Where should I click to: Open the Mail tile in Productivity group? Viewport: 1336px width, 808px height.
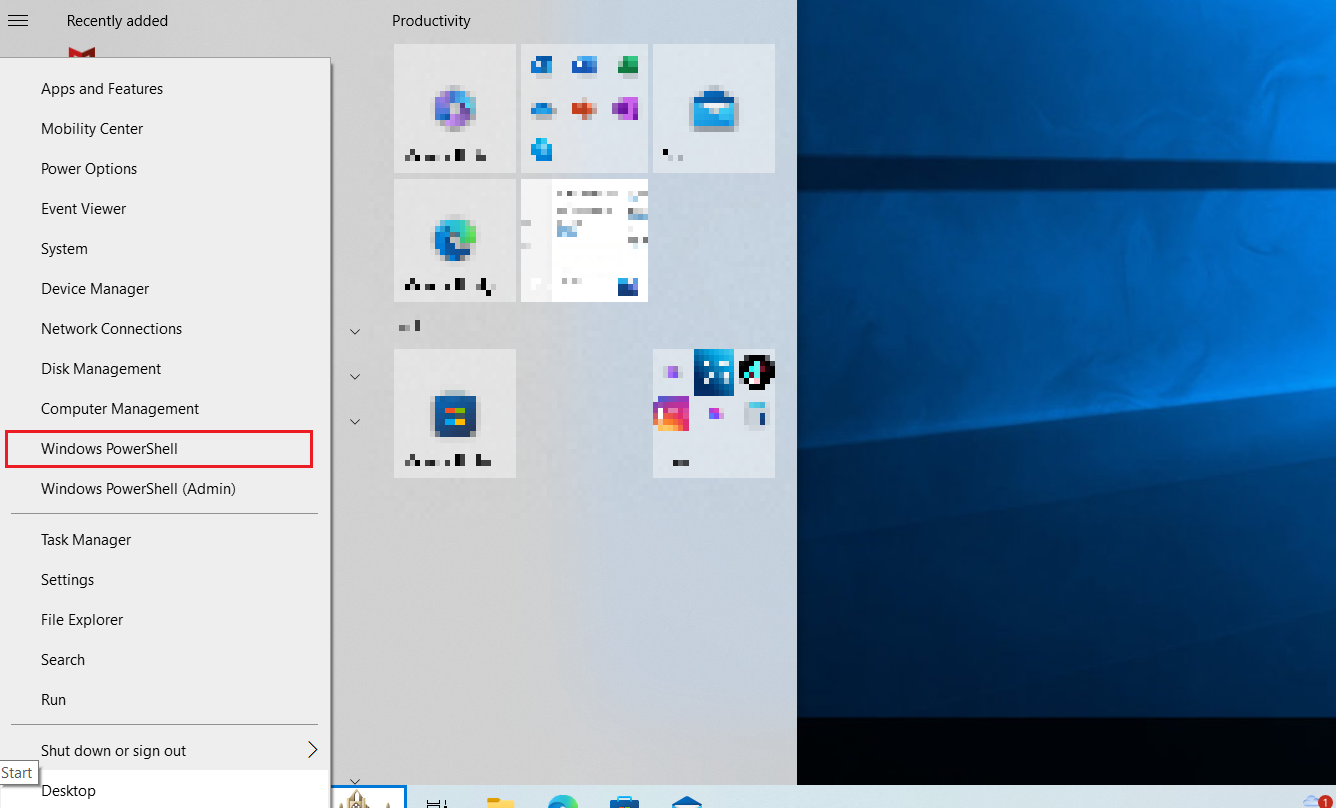click(x=713, y=108)
